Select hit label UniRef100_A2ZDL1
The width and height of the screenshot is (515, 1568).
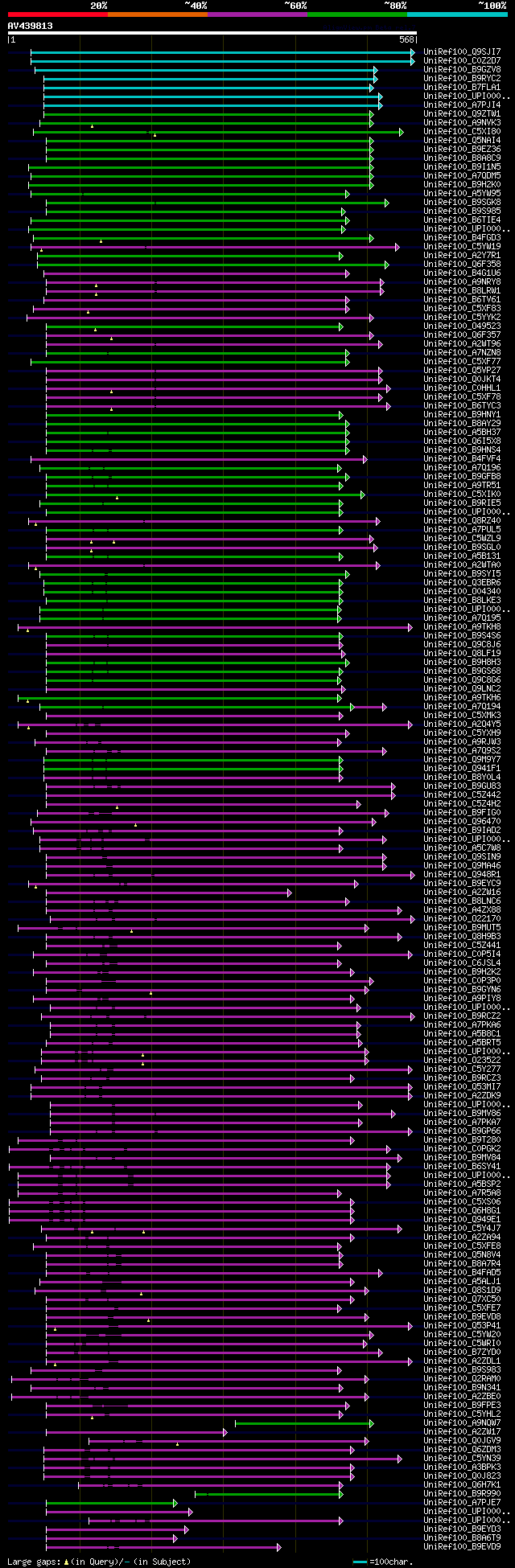[462, 1361]
